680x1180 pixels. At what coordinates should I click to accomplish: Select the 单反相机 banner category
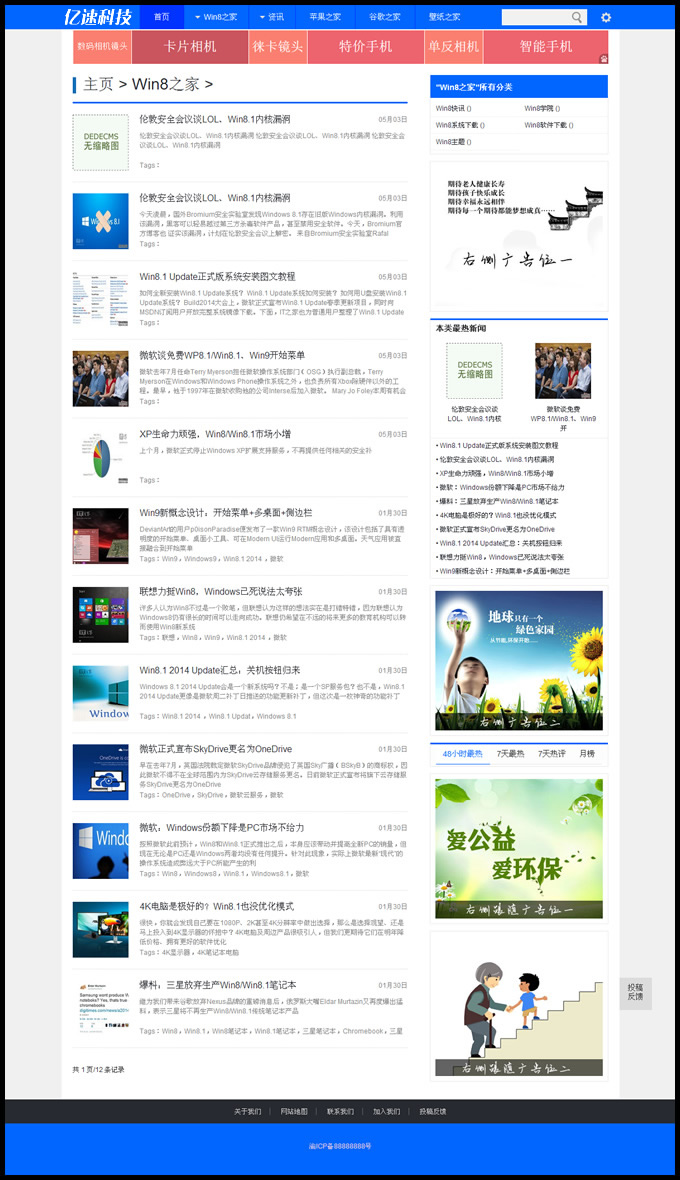pyautogui.click(x=454, y=47)
